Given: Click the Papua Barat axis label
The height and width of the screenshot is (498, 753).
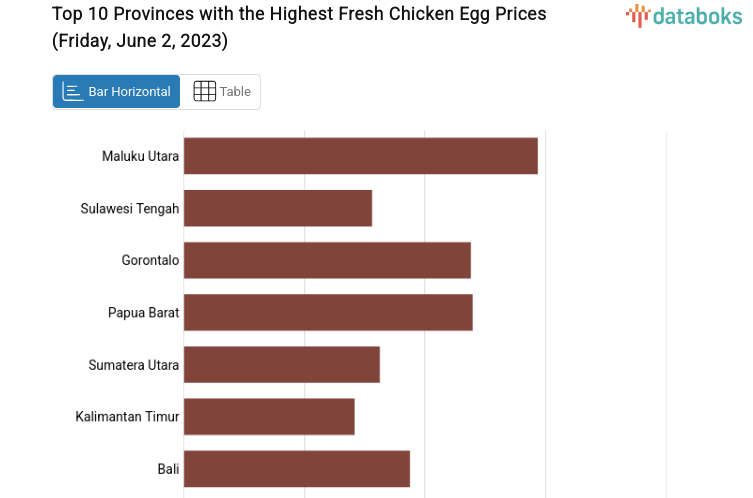Looking at the screenshot, I should point(144,312).
